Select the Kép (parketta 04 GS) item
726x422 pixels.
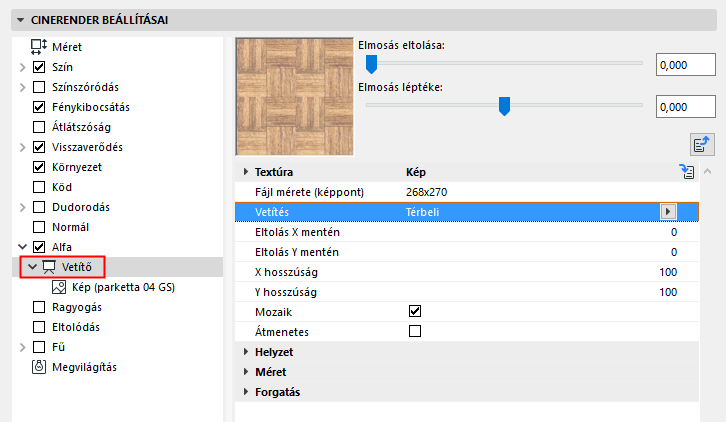[x=123, y=287]
